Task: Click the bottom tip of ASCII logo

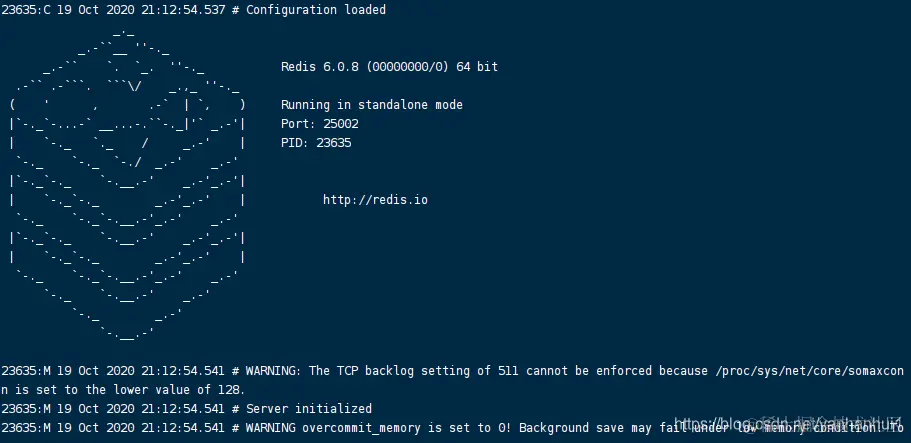Action: click(127, 334)
